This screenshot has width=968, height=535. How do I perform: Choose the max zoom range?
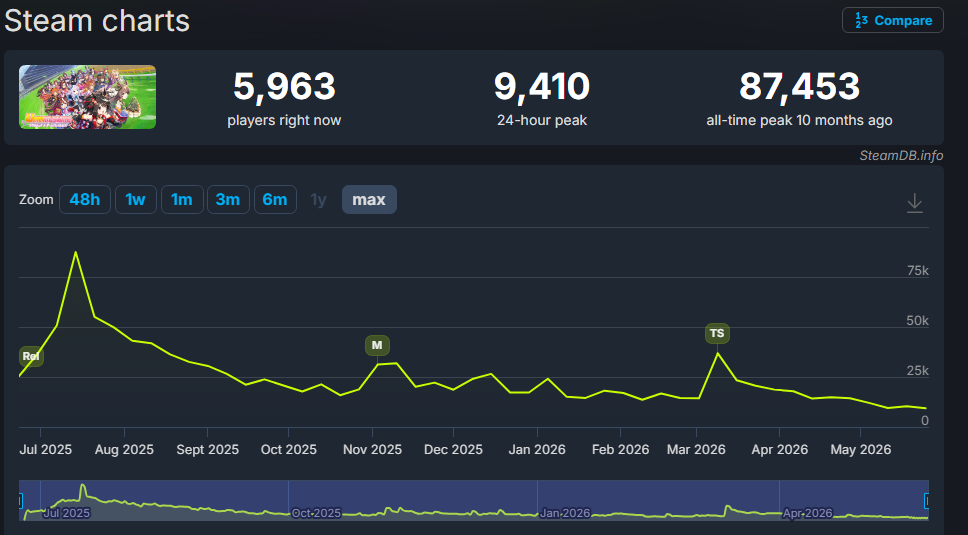pyautogui.click(x=369, y=199)
